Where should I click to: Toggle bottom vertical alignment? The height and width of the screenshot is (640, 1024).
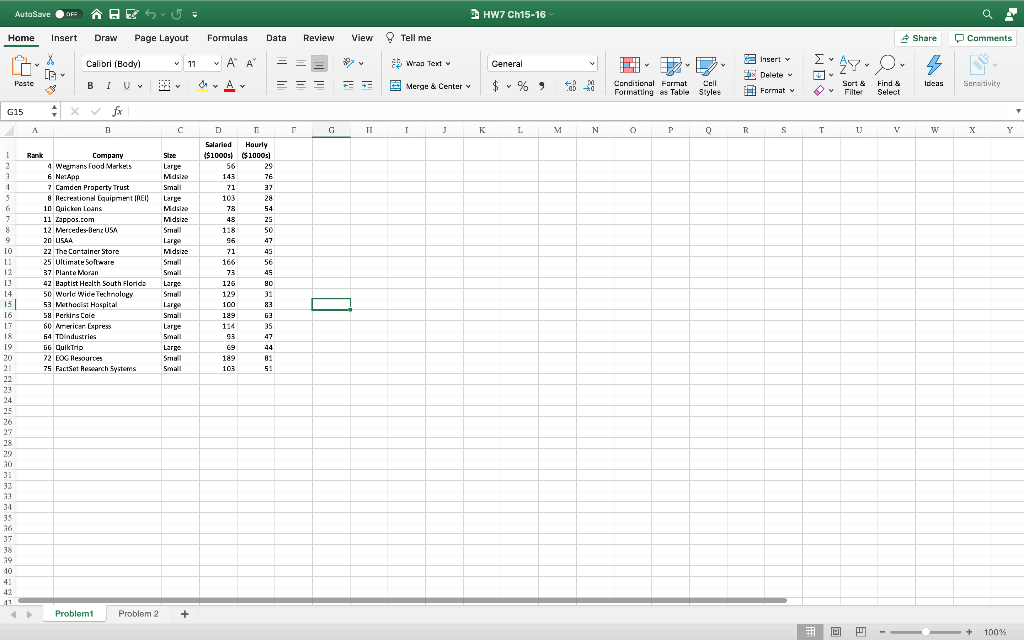tap(319, 63)
